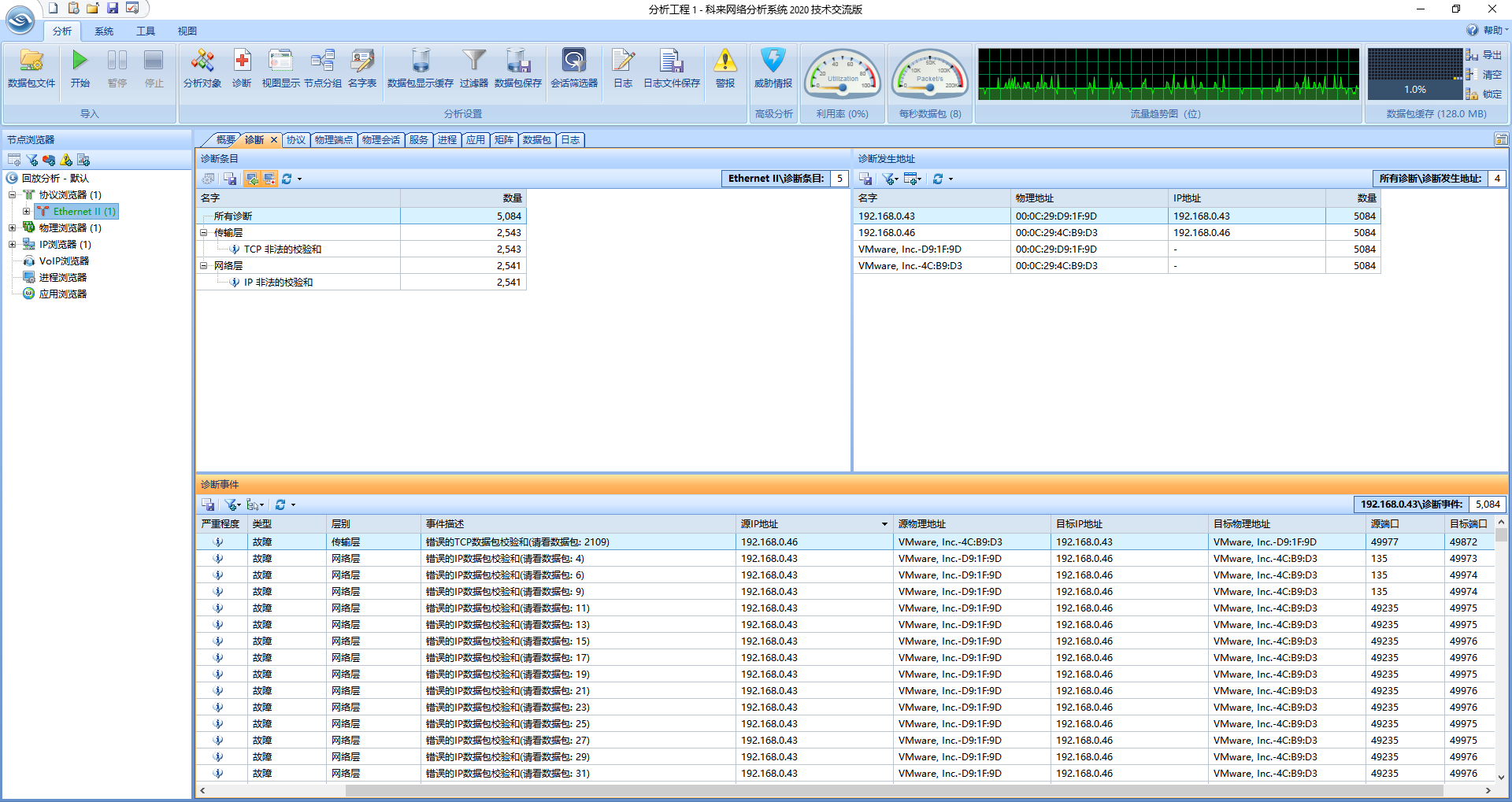Click the application logo menu button
This screenshot has height=802, width=1512.
tap(20, 20)
